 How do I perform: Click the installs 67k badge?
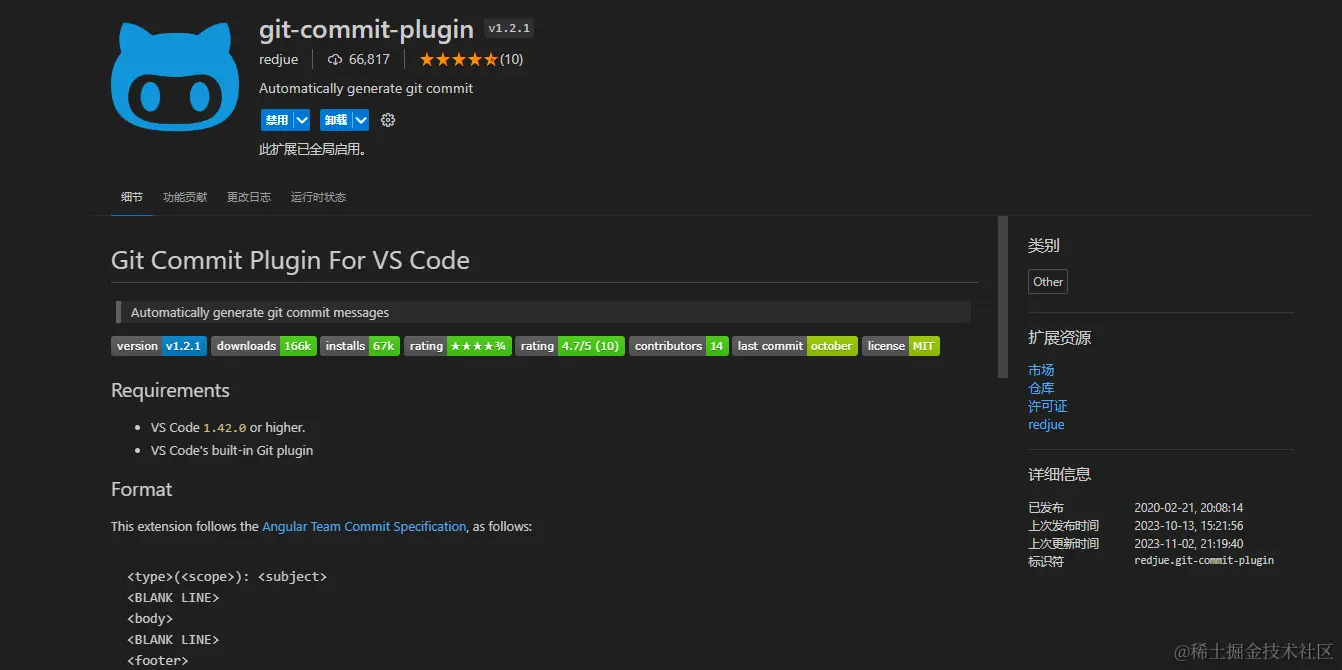pyautogui.click(x=359, y=346)
